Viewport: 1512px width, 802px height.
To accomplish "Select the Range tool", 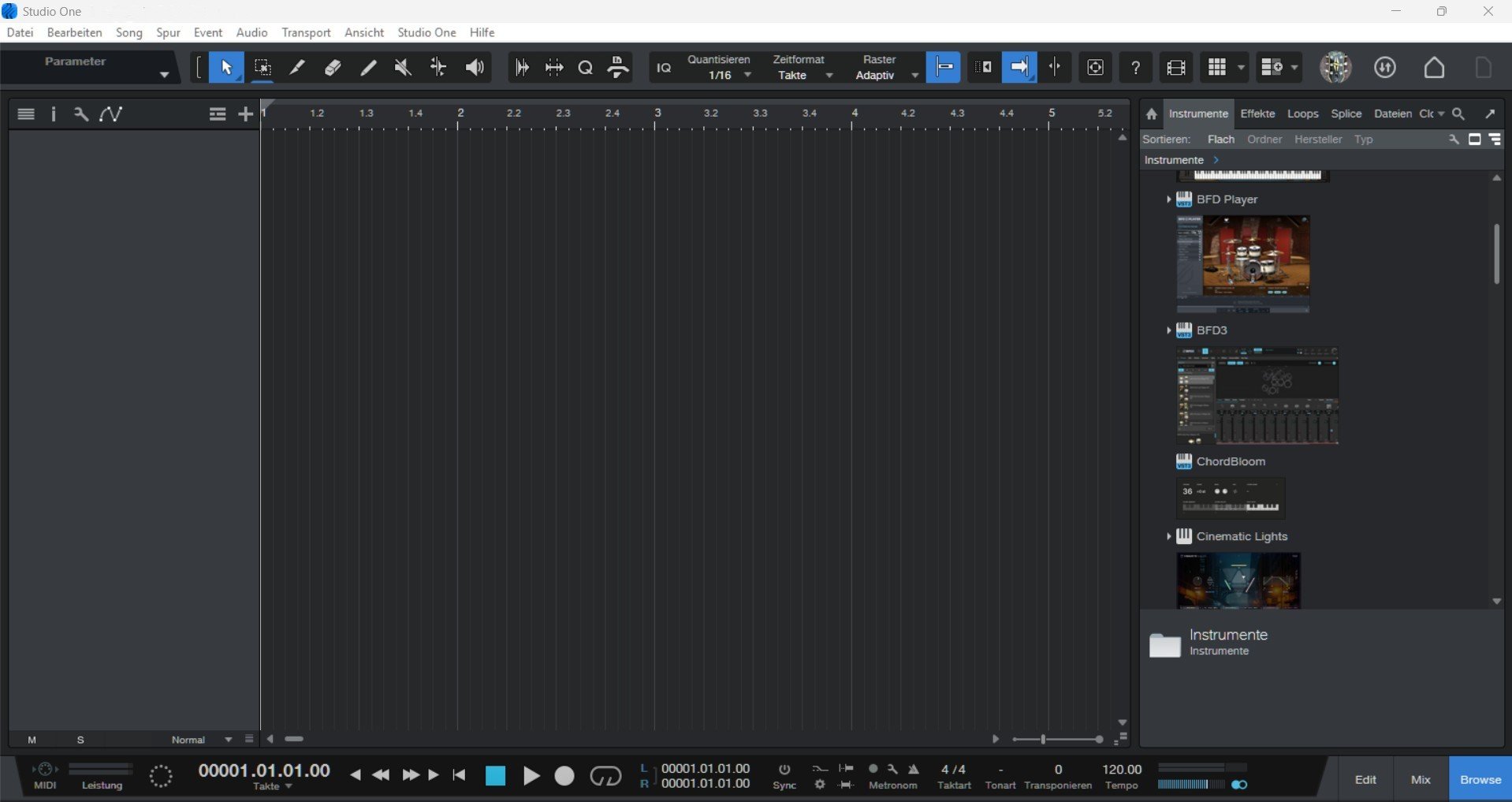I will pyautogui.click(x=263, y=68).
